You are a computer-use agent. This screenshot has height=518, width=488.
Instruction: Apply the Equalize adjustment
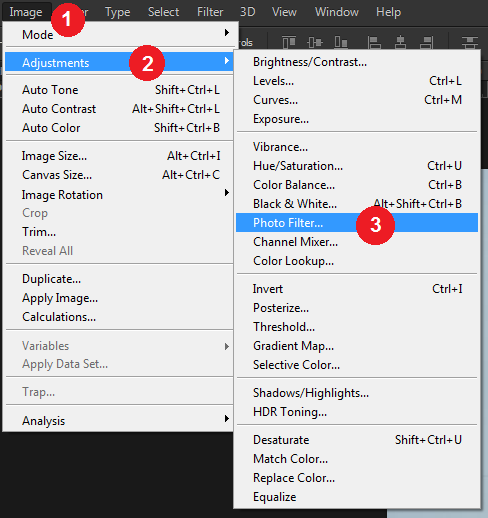(x=357, y=497)
